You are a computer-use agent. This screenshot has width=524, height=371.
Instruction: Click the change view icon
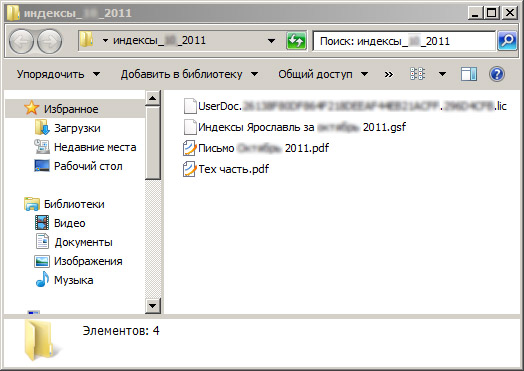pos(417,74)
